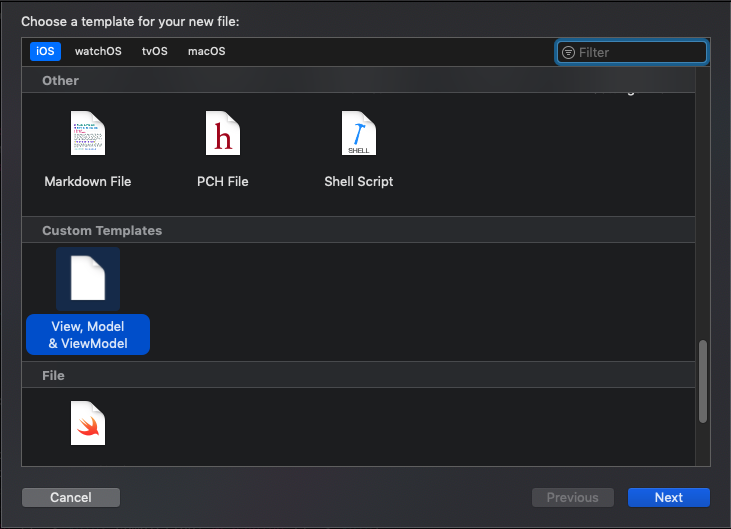
Task: Select the Markdown File template icon
Action: coord(88,133)
